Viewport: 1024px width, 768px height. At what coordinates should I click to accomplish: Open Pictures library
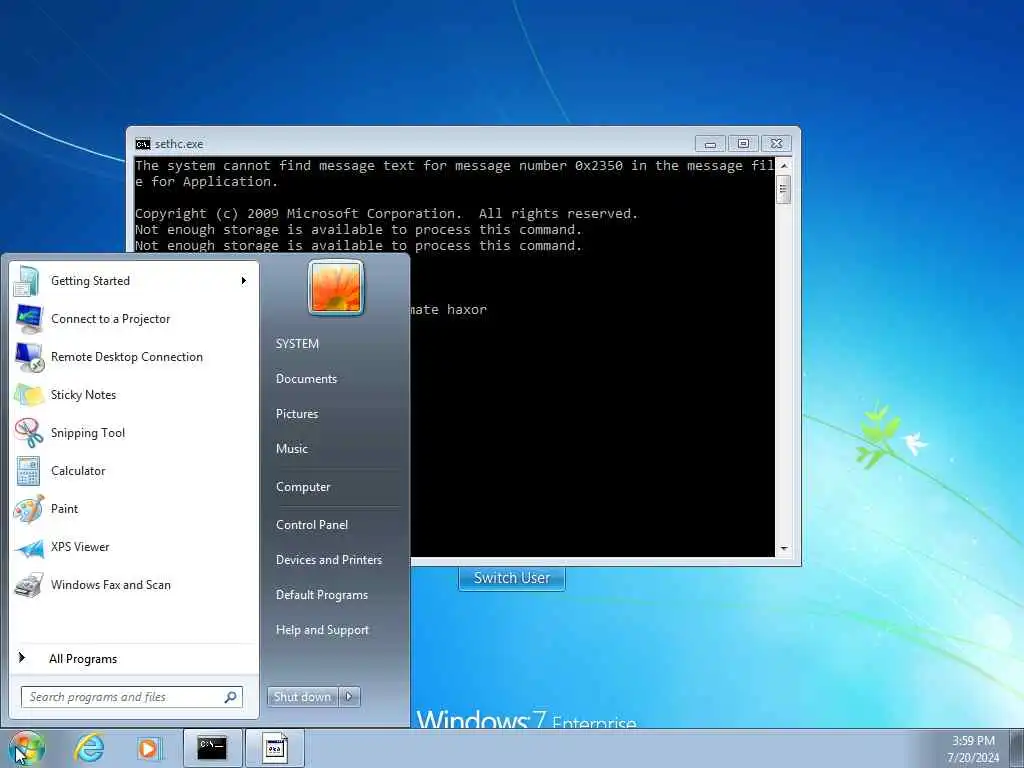click(x=296, y=414)
